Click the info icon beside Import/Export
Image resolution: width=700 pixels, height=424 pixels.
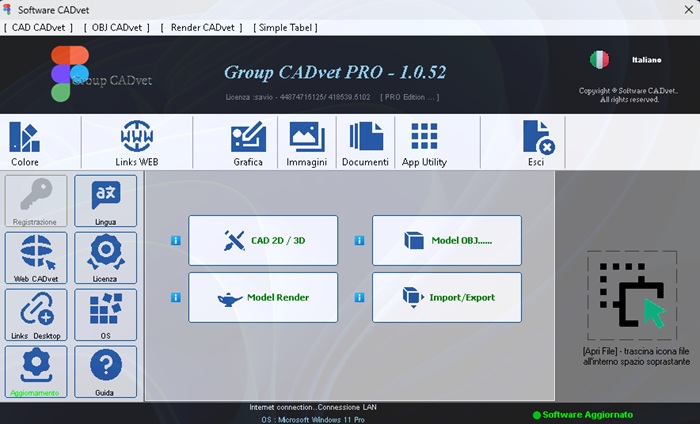359,297
